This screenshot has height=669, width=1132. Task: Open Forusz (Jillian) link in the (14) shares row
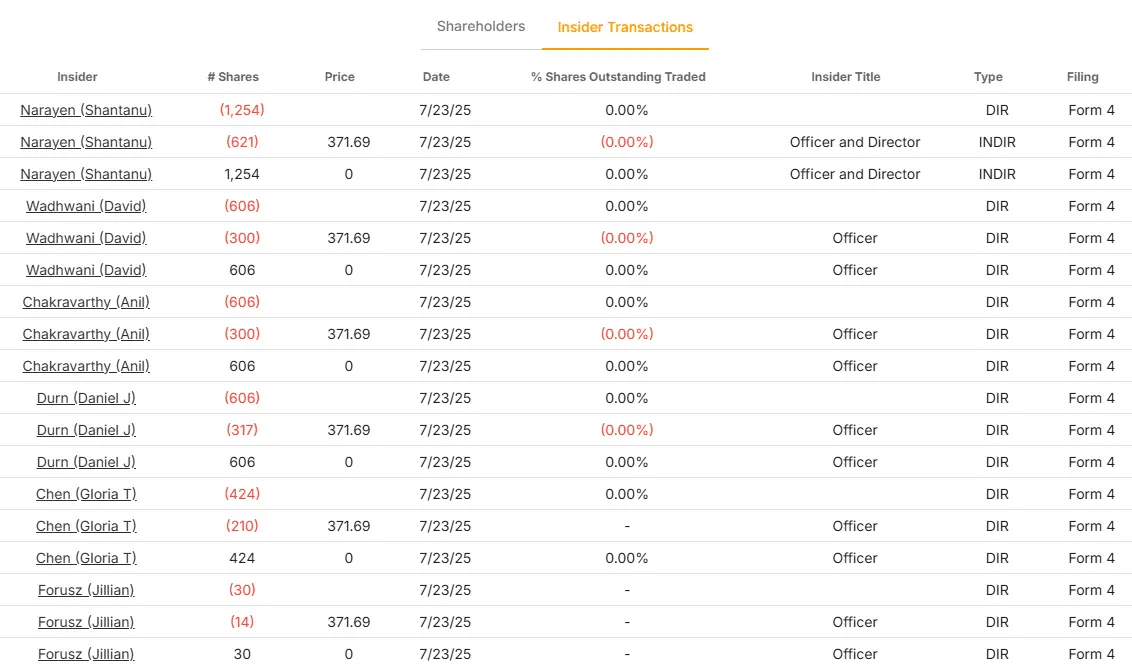[x=86, y=622]
